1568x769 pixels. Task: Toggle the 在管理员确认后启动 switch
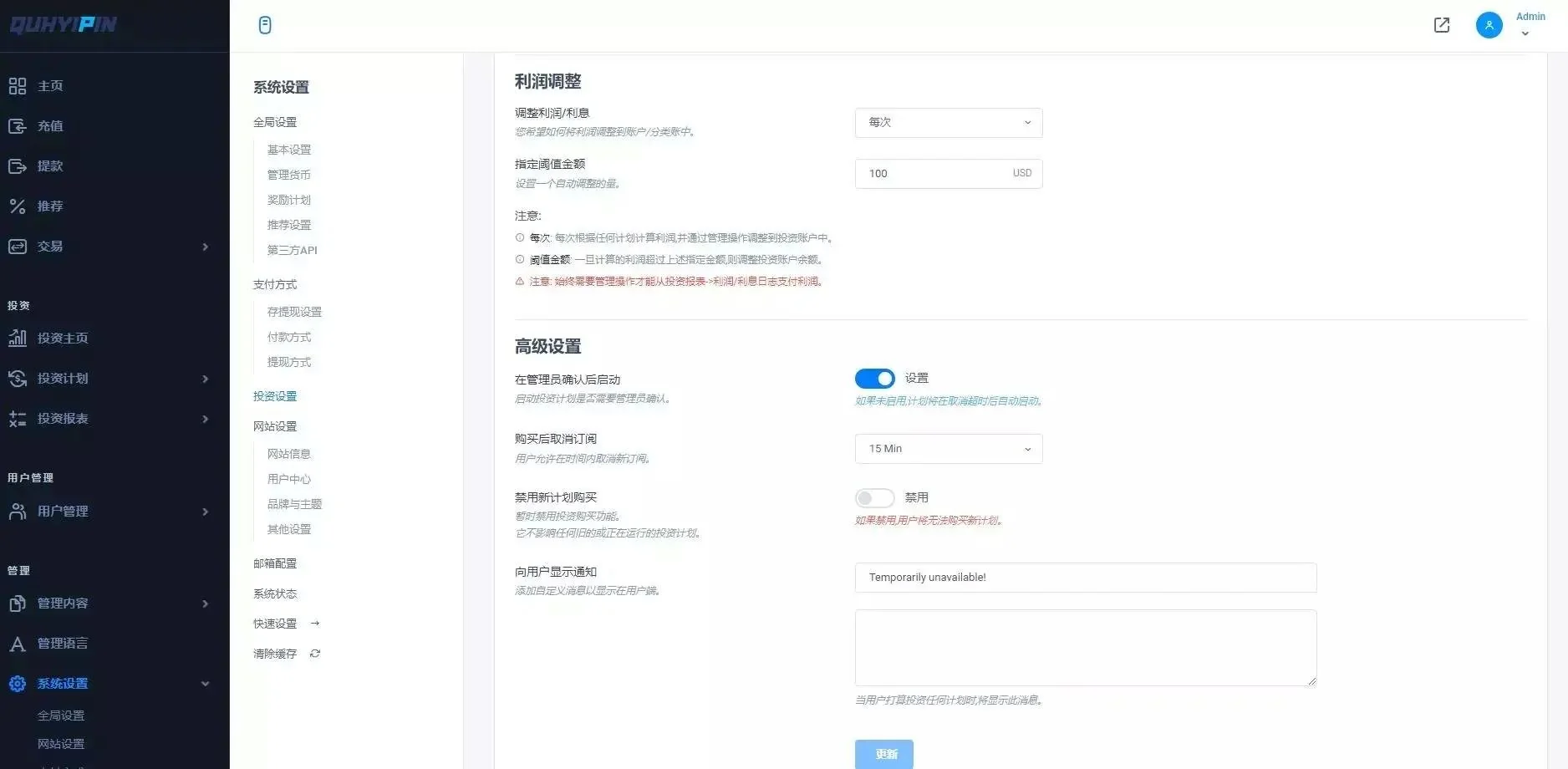[874, 379]
